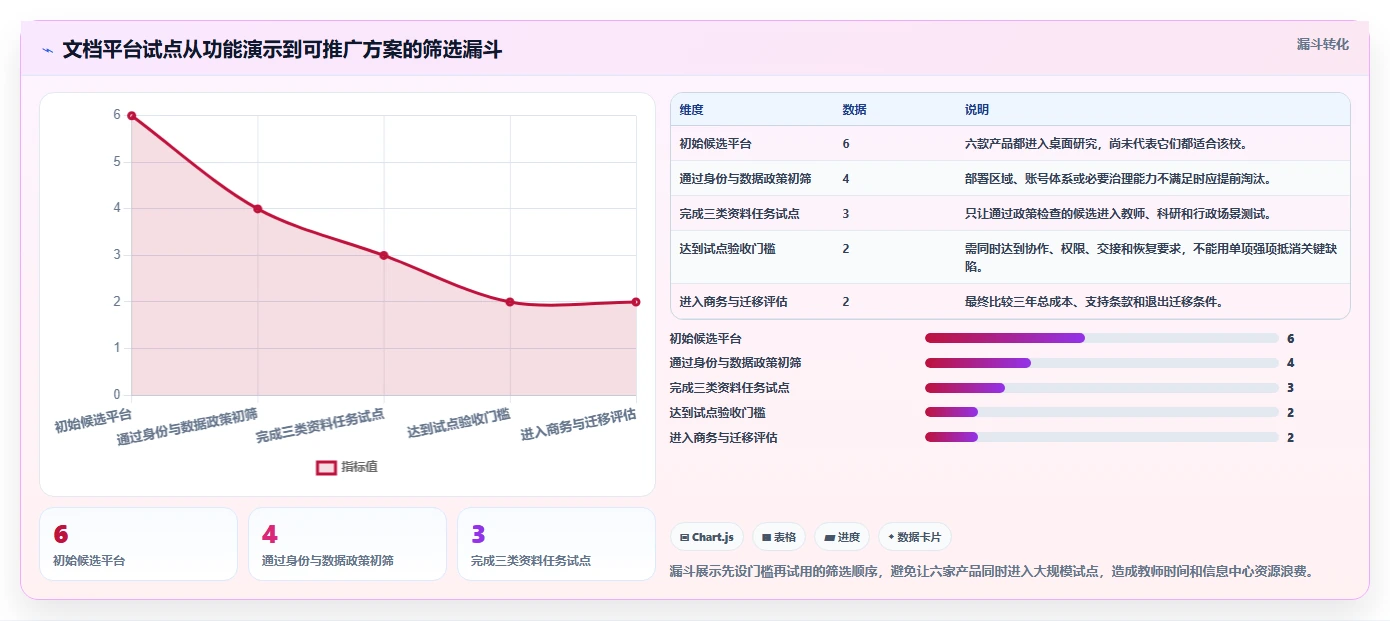
Task: Click the progress bar for 通过身份与数据政策初筛
Action: 1102,363
